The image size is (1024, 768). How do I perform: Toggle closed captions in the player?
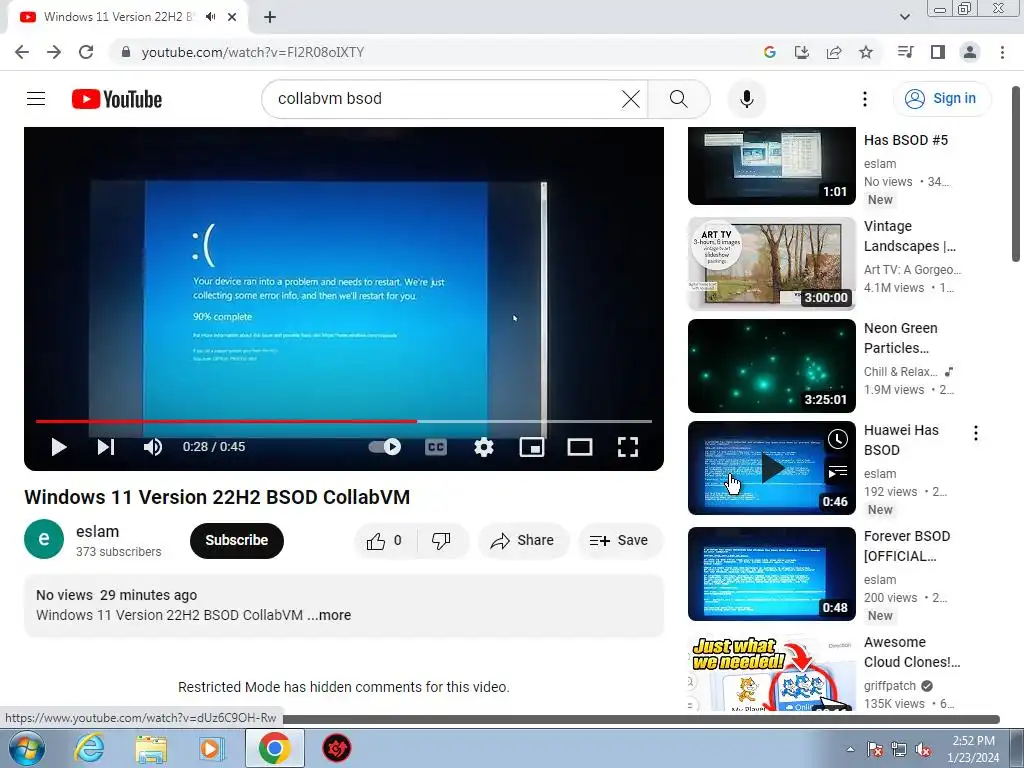[436, 447]
